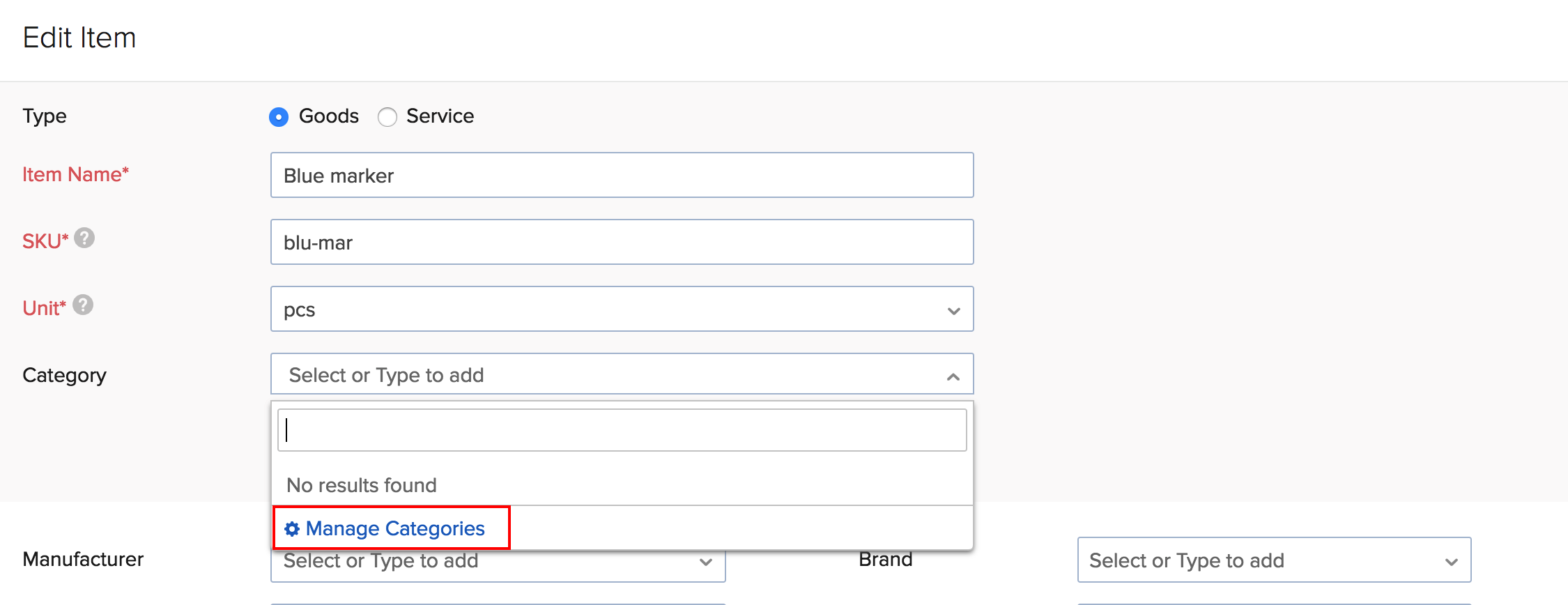Click the Manufacturer dropdown arrow
1568x605 pixels.
pyautogui.click(x=705, y=562)
